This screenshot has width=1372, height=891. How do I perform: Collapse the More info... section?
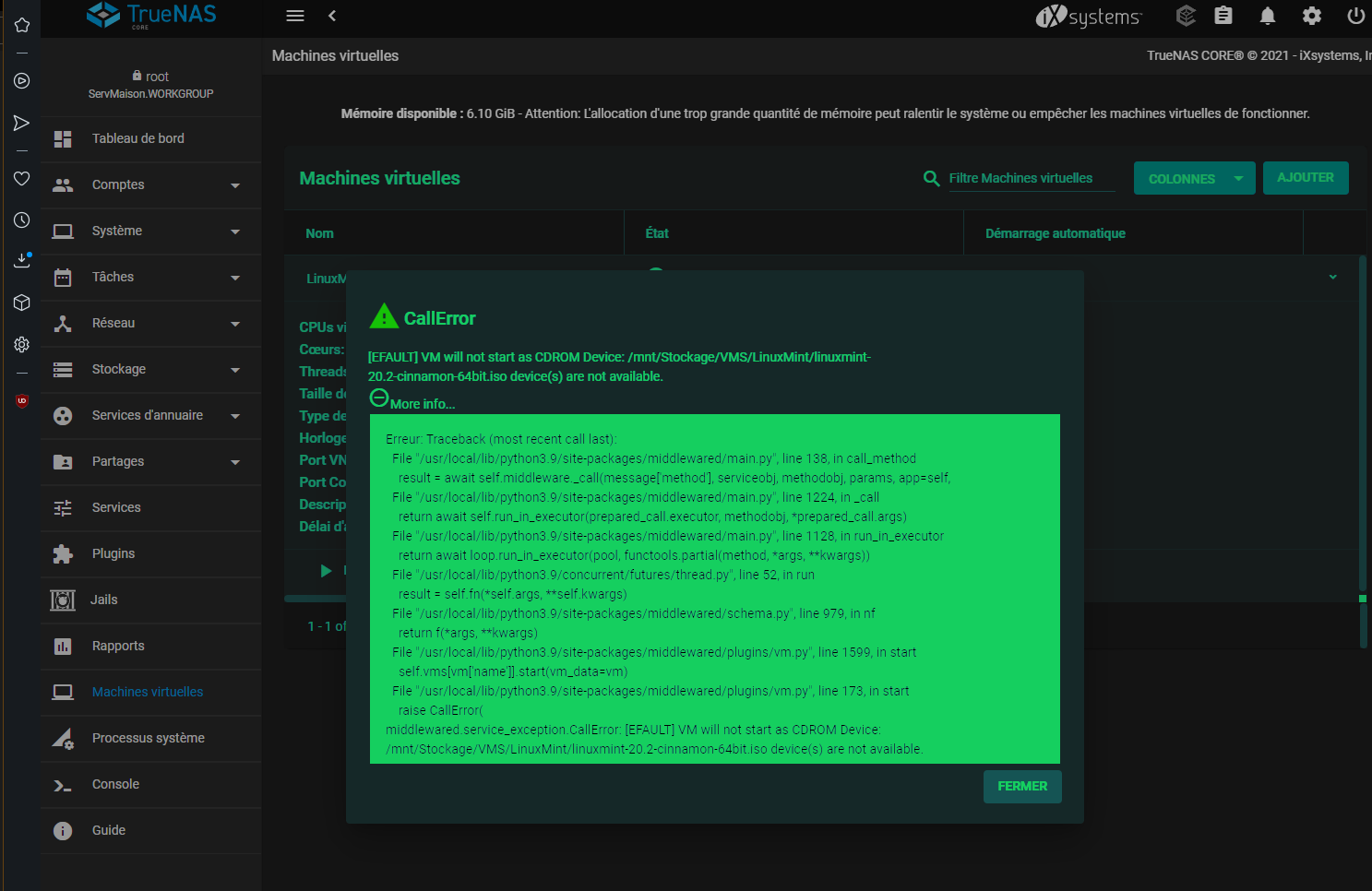[x=379, y=398]
